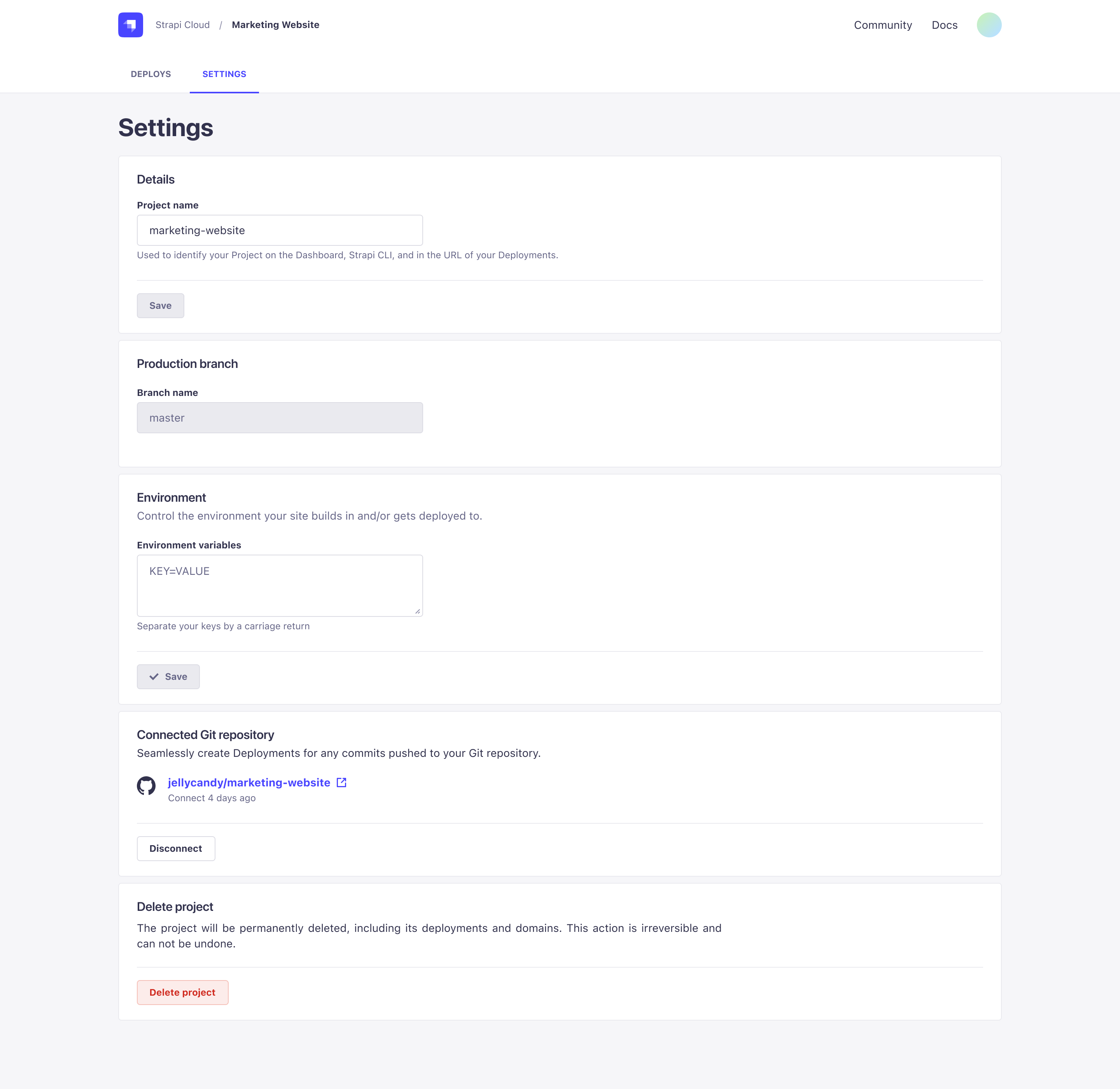
Task: Click the Marketing Website breadcrumb
Action: click(275, 25)
